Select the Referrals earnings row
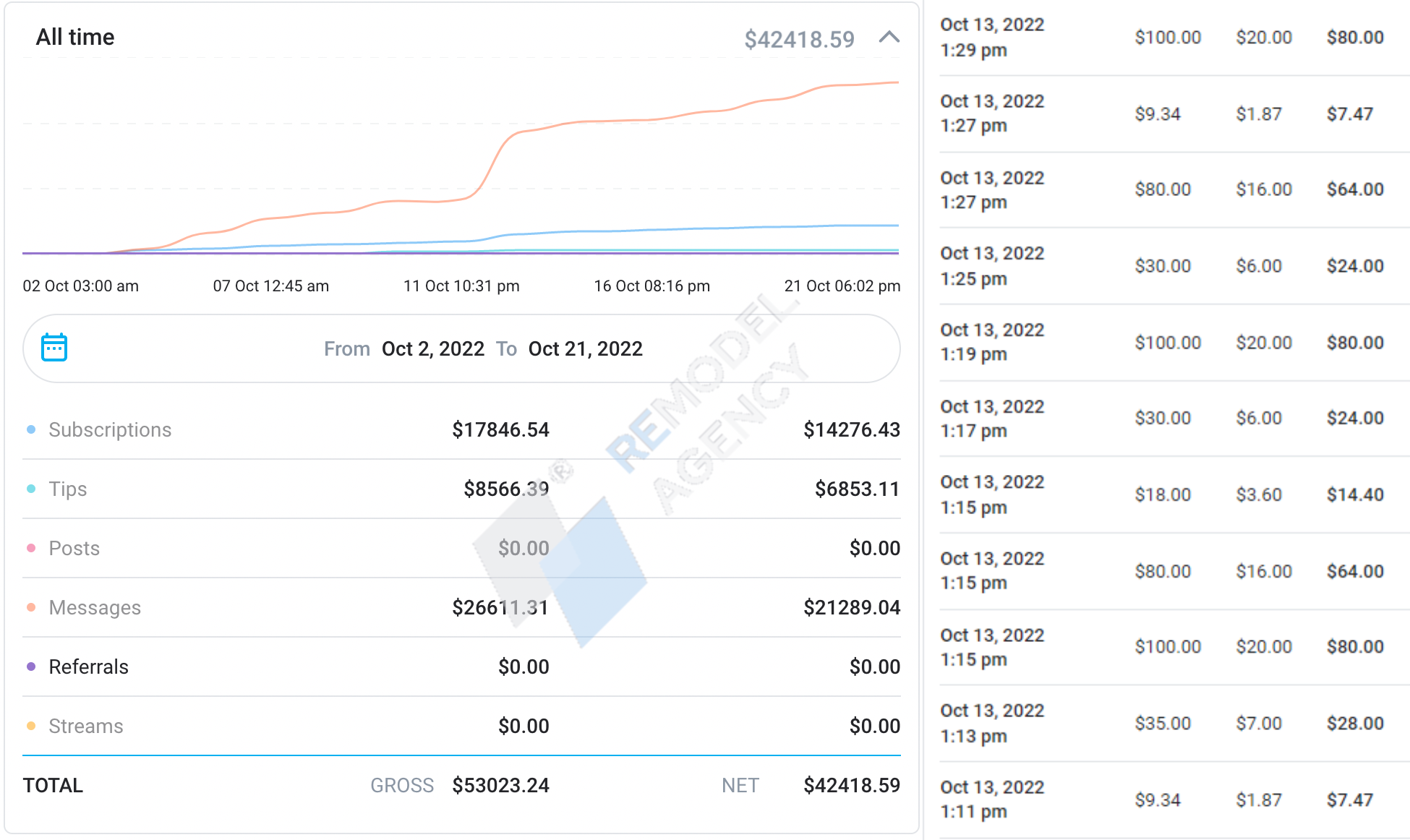 click(x=461, y=667)
